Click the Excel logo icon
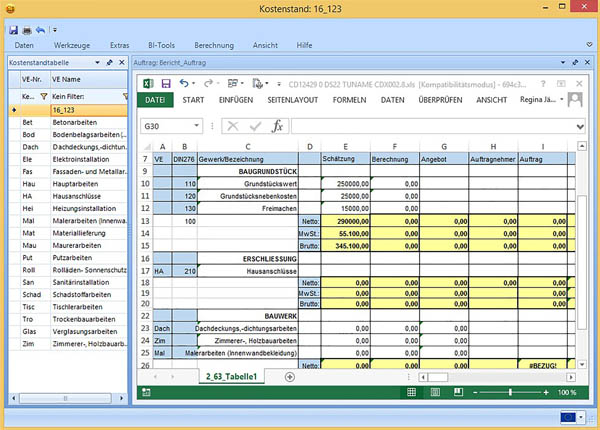This screenshot has width=600, height=430. point(148,83)
